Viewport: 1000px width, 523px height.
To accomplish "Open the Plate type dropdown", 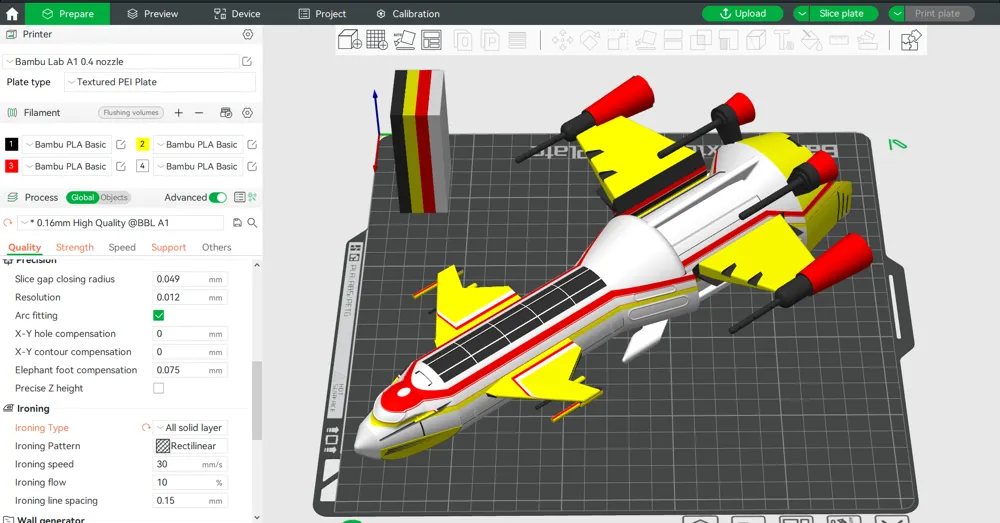I will (160, 82).
